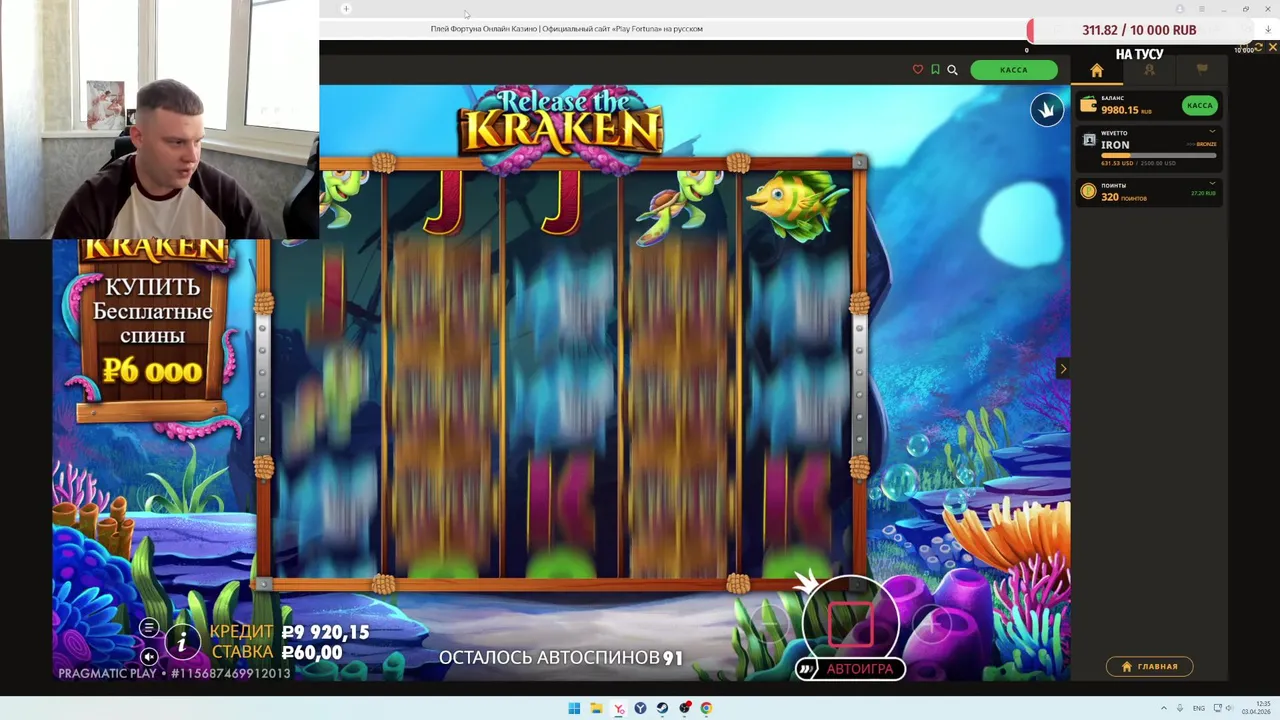This screenshot has height=720, width=1280.
Task: Open the Windows Start menu
Action: pyautogui.click(x=574, y=708)
